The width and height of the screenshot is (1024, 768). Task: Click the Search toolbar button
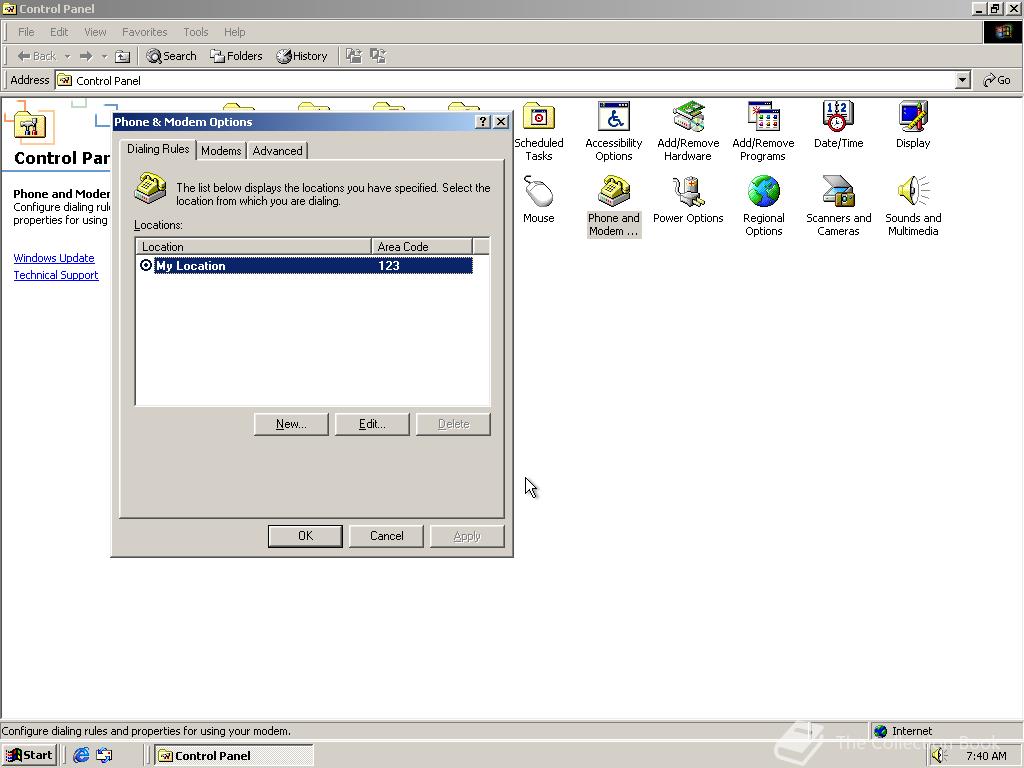click(x=171, y=56)
